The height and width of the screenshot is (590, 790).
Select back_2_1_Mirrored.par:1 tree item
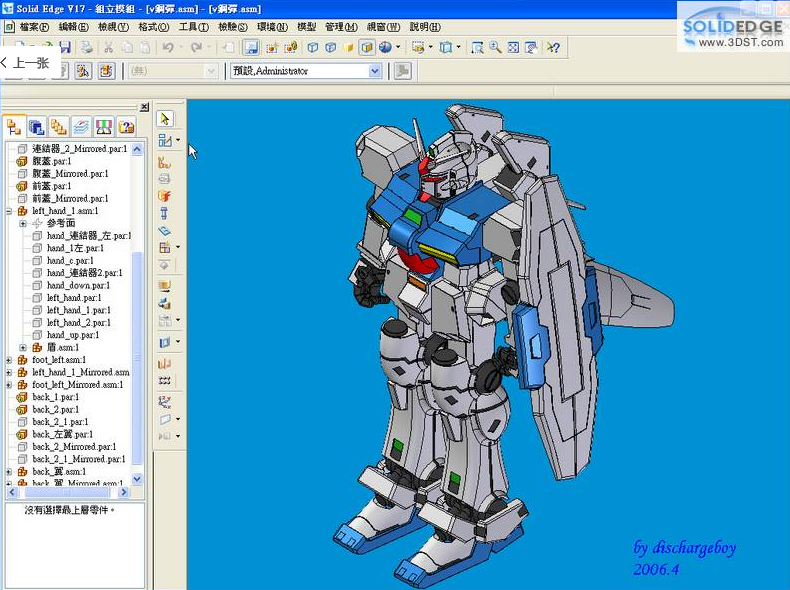coord(79,460)
